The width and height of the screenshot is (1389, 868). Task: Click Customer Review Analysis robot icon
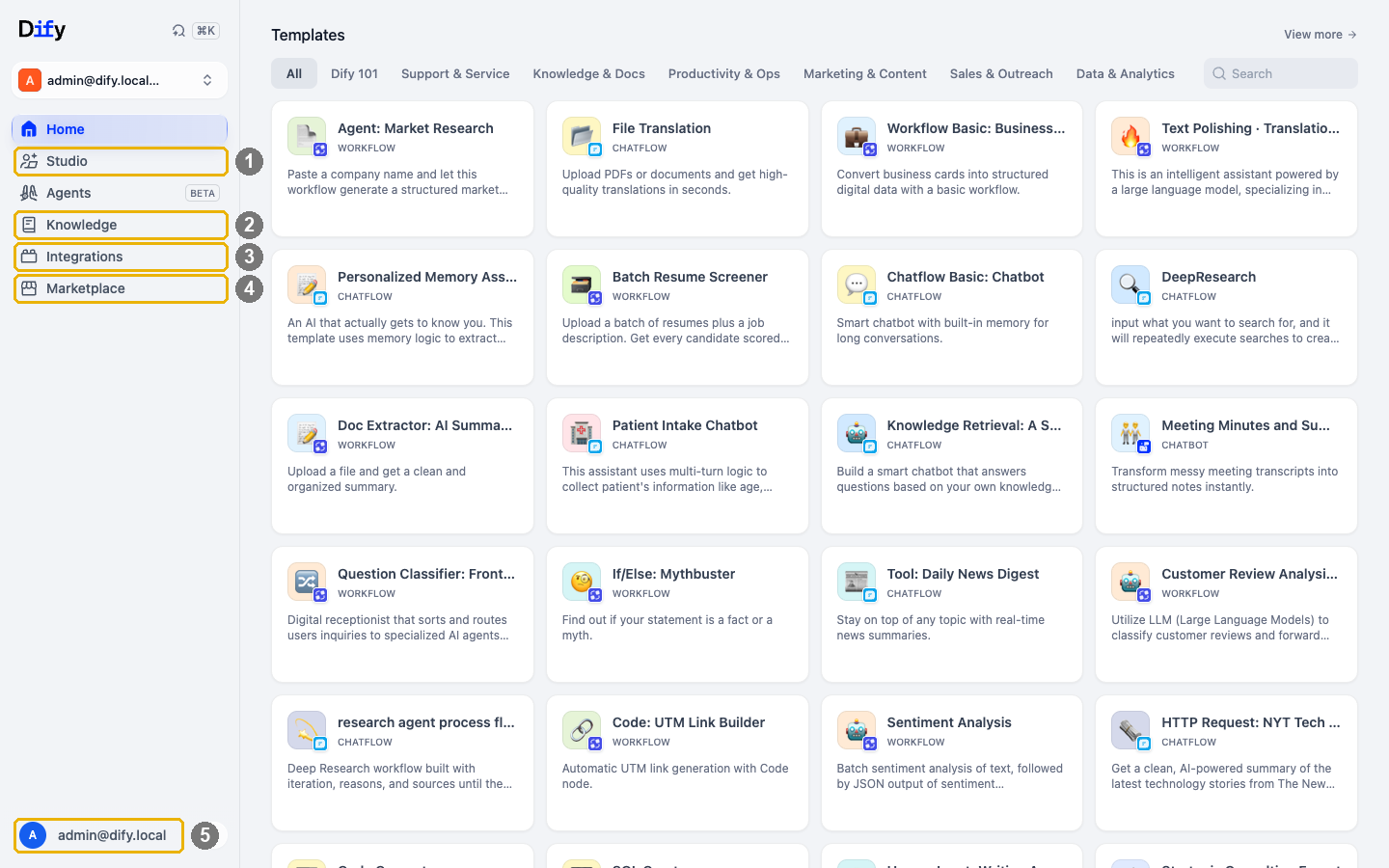[x=1130, y=582]
